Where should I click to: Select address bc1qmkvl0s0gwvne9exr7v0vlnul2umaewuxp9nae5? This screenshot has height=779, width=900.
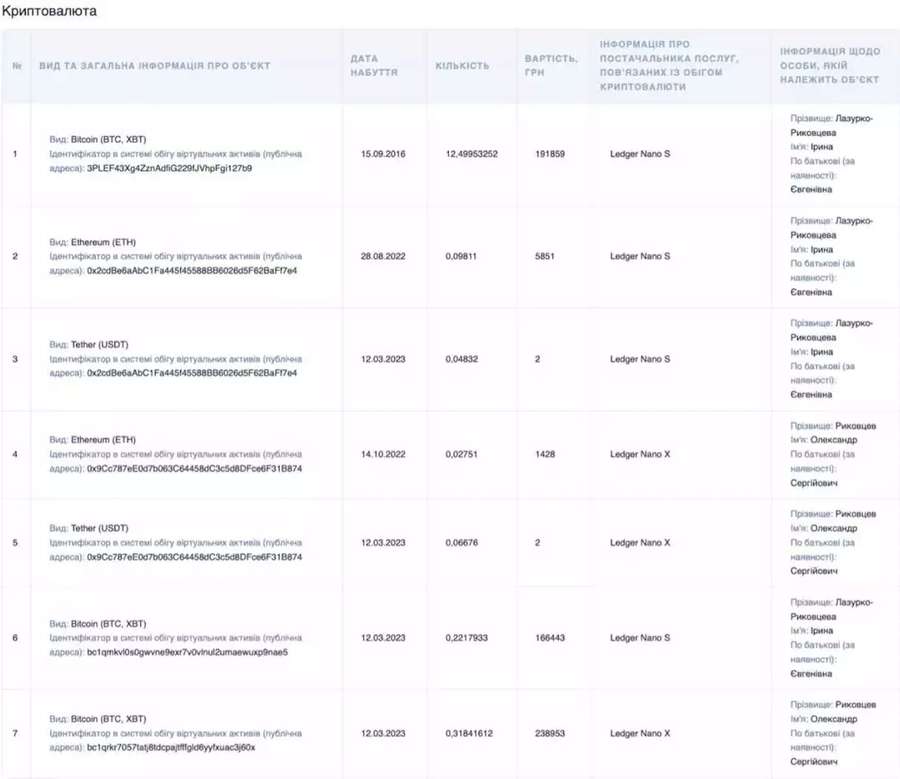click(x=187, y=652)
